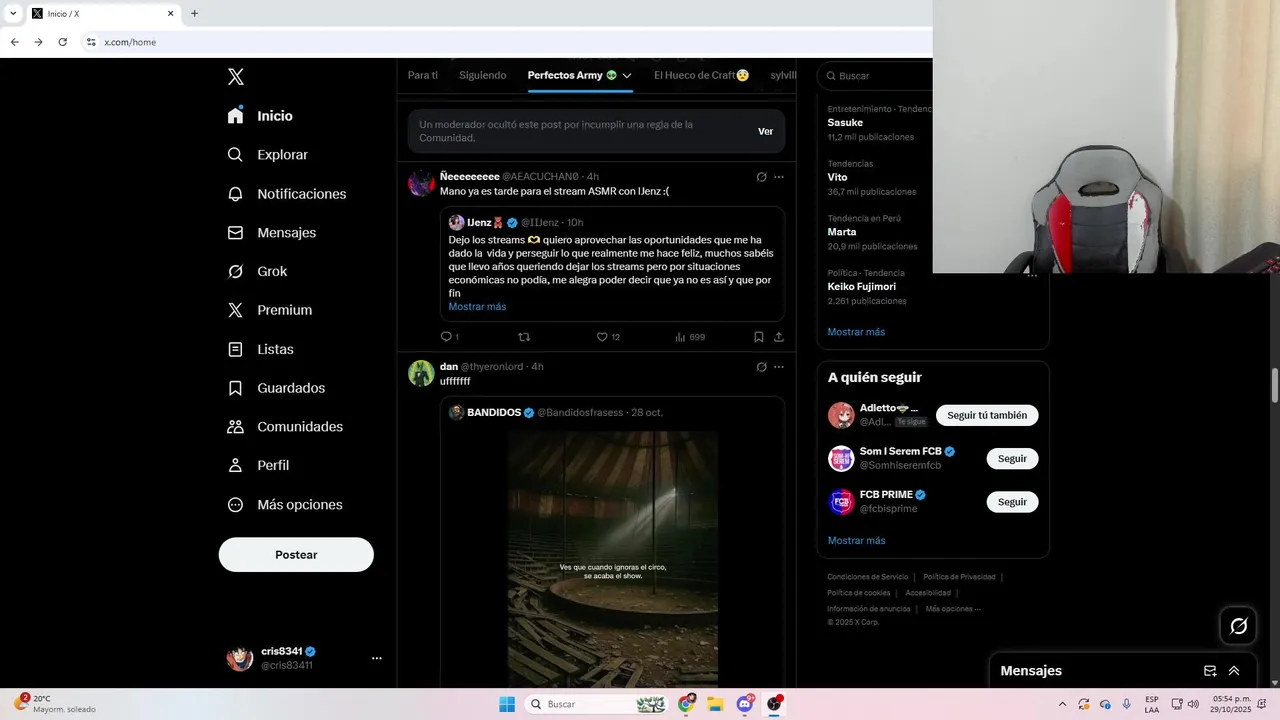The height and width of the screenshot is (720, 1280).
Task: Open the three-dot menu on Ñeeeeeeeee post
Action: click(x=779, y=177)
